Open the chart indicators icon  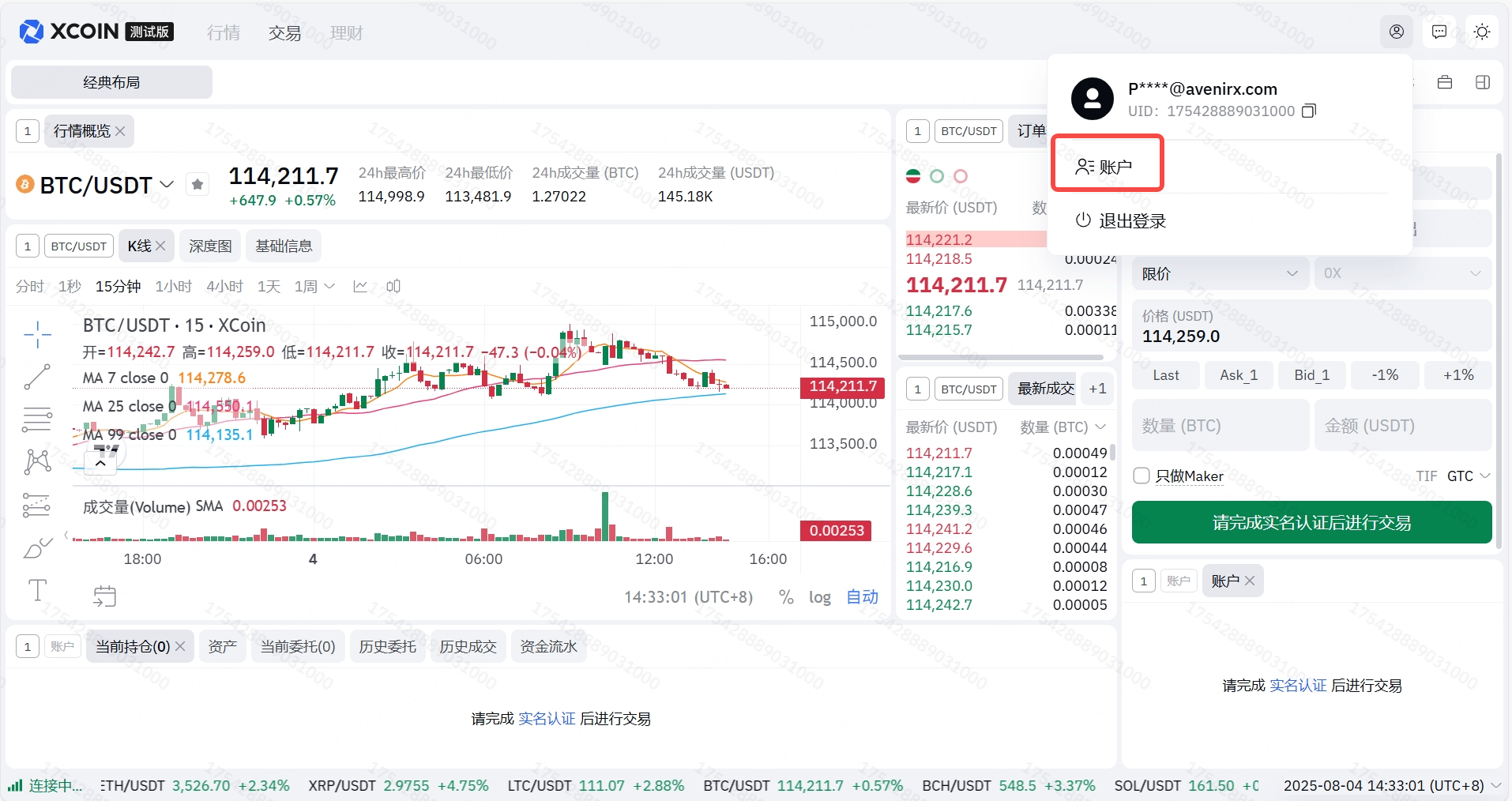click(x=360, y=286)
